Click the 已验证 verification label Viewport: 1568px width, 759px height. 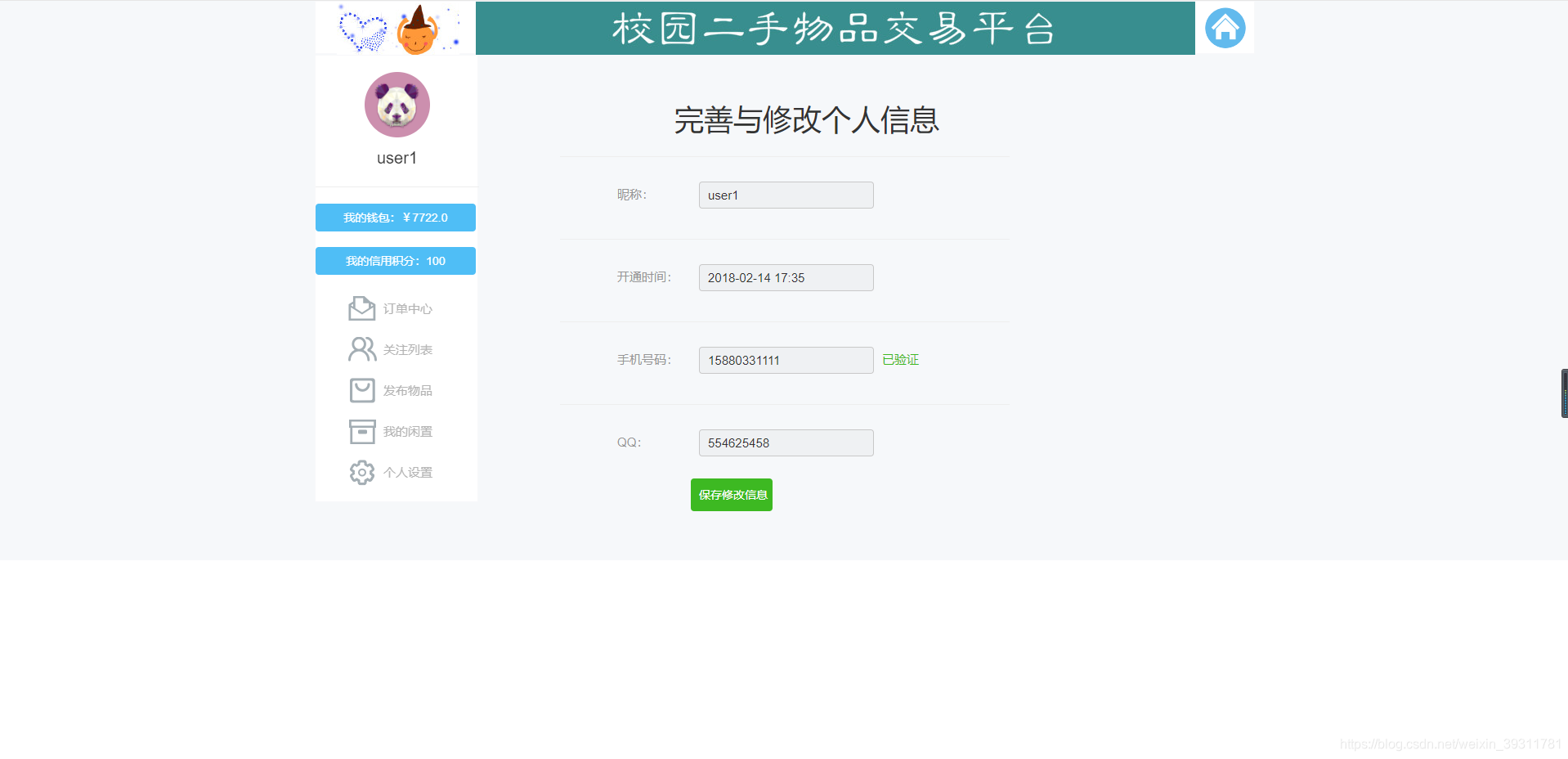(x=899, y=359)
